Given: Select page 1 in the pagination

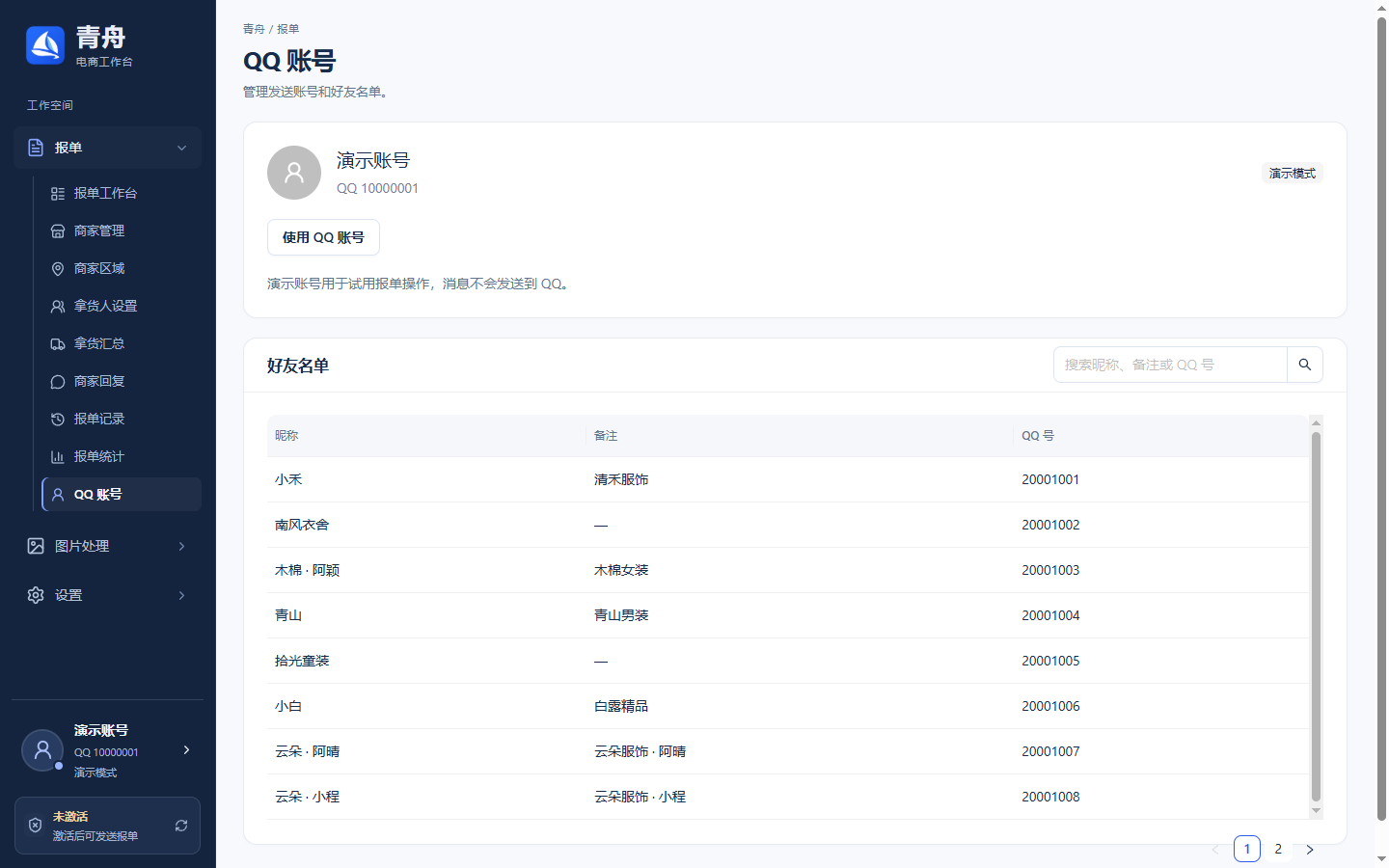Looking at the screenshot, I should [x=1247, y=849].
